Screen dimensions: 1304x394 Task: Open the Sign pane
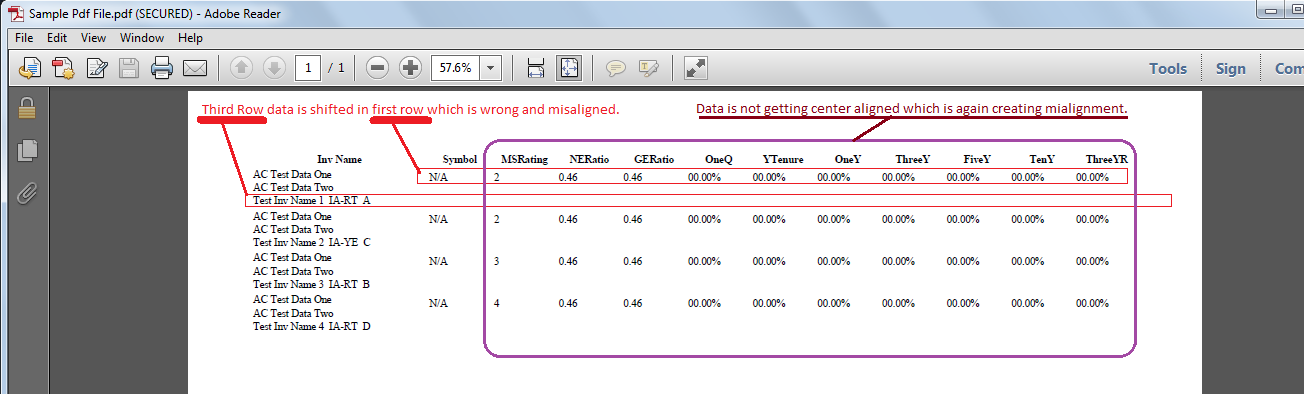[1231, 69]
